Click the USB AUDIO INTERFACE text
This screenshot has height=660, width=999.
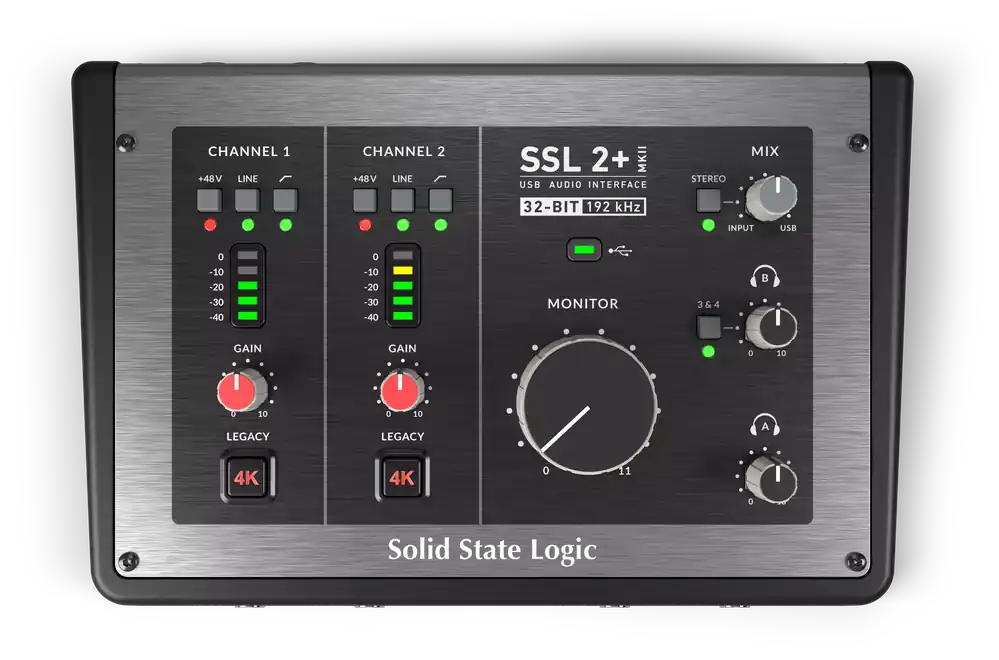[x=583, y=185]
